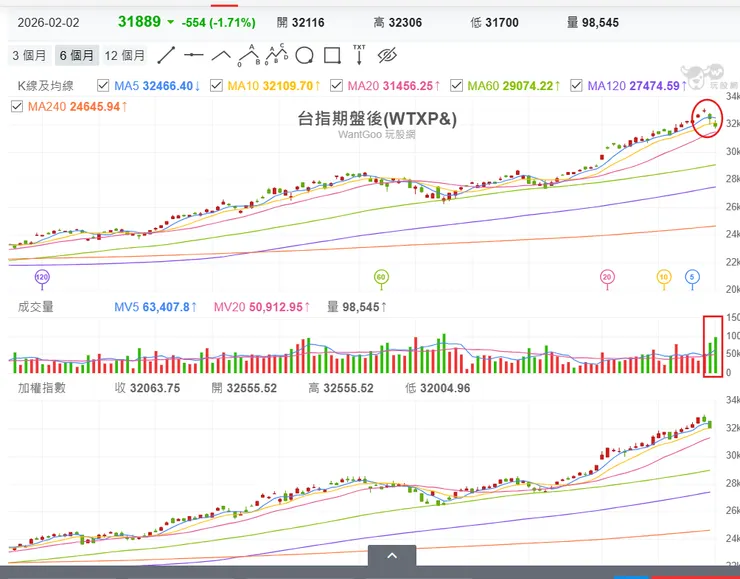Image resolution: width=740 pixels, height=579 pixels.
Task: Uncheck the MA60 moving average checkbox
Action: 456,85
